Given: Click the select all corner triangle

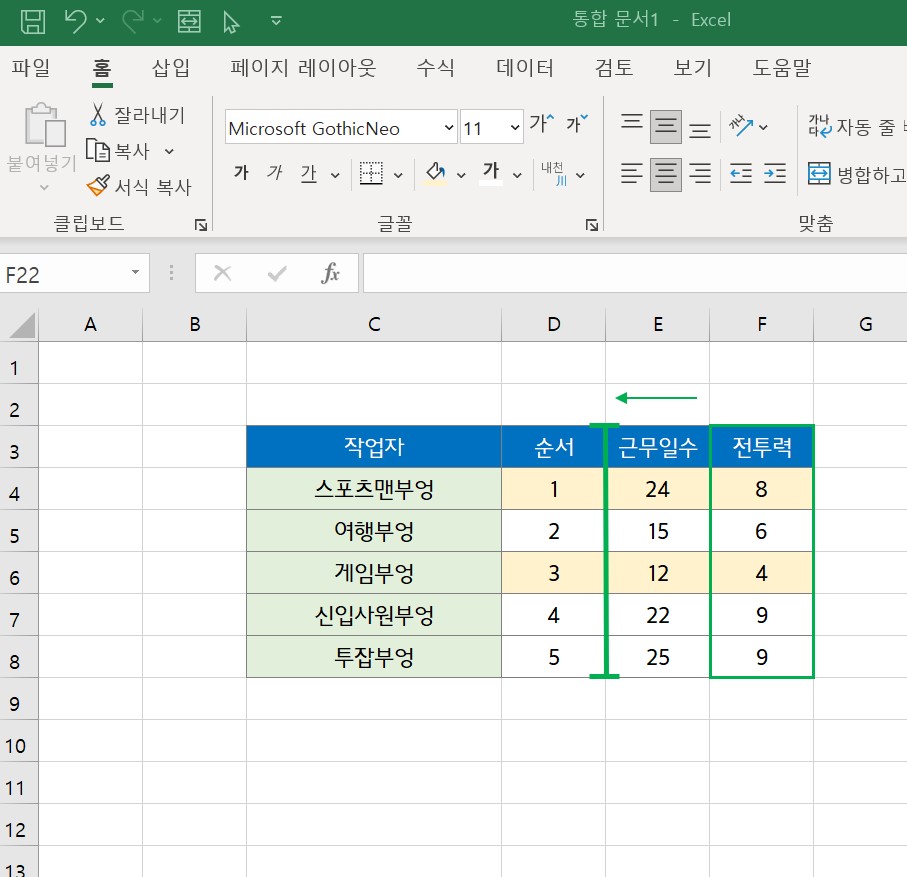Looking at the screenshot, I should (x=21, y=324).
